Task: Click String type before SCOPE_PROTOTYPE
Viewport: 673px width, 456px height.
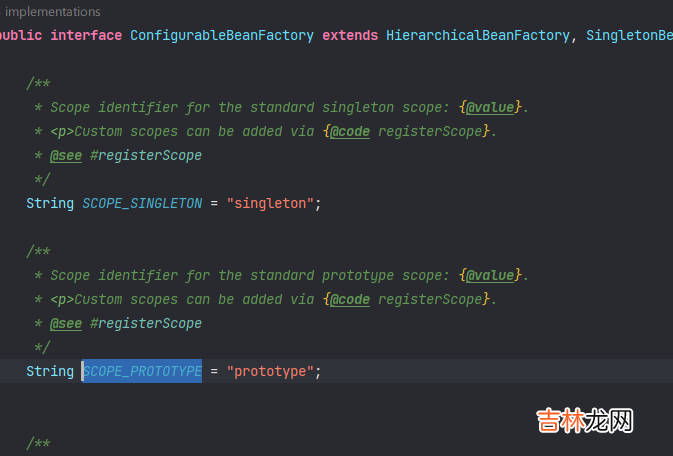Action: (50, 371)
